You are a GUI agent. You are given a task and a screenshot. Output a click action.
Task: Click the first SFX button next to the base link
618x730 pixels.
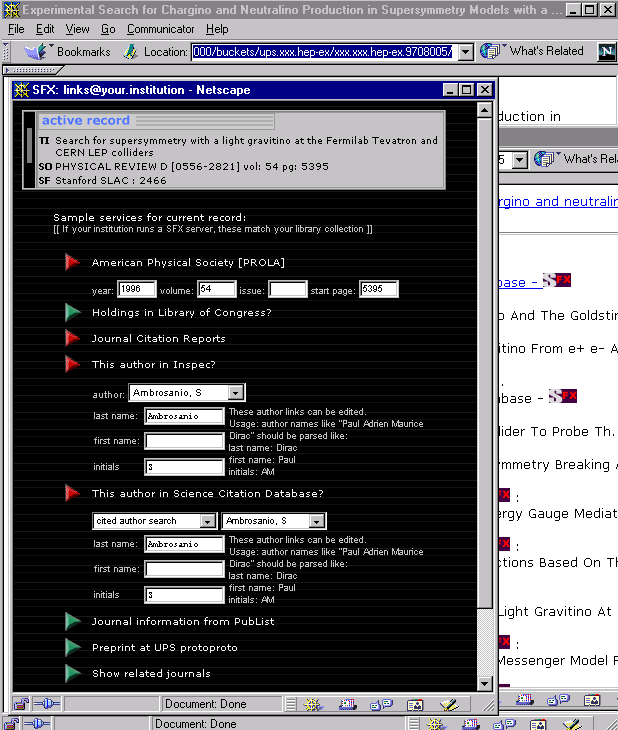tap(557, 280)
